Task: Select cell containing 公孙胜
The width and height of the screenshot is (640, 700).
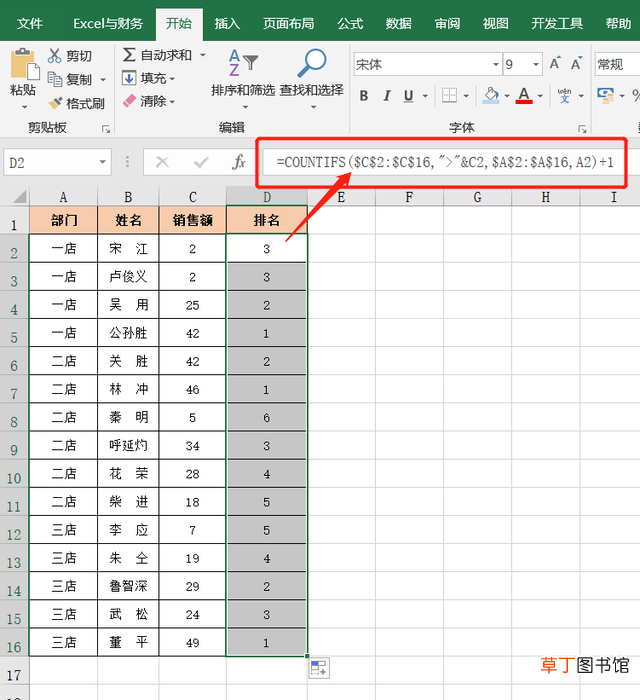Action: tap(128, 333)
